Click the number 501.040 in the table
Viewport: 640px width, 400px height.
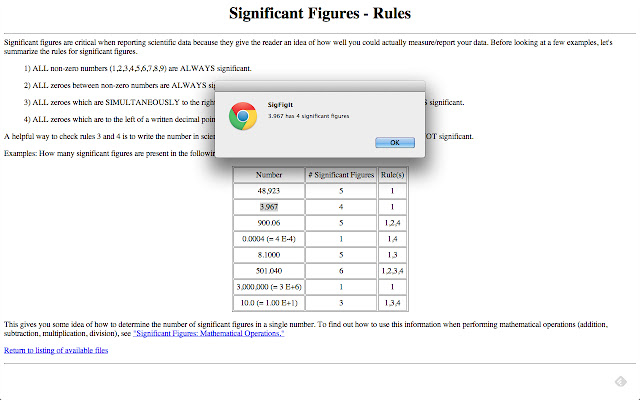[x=269, y=271]
